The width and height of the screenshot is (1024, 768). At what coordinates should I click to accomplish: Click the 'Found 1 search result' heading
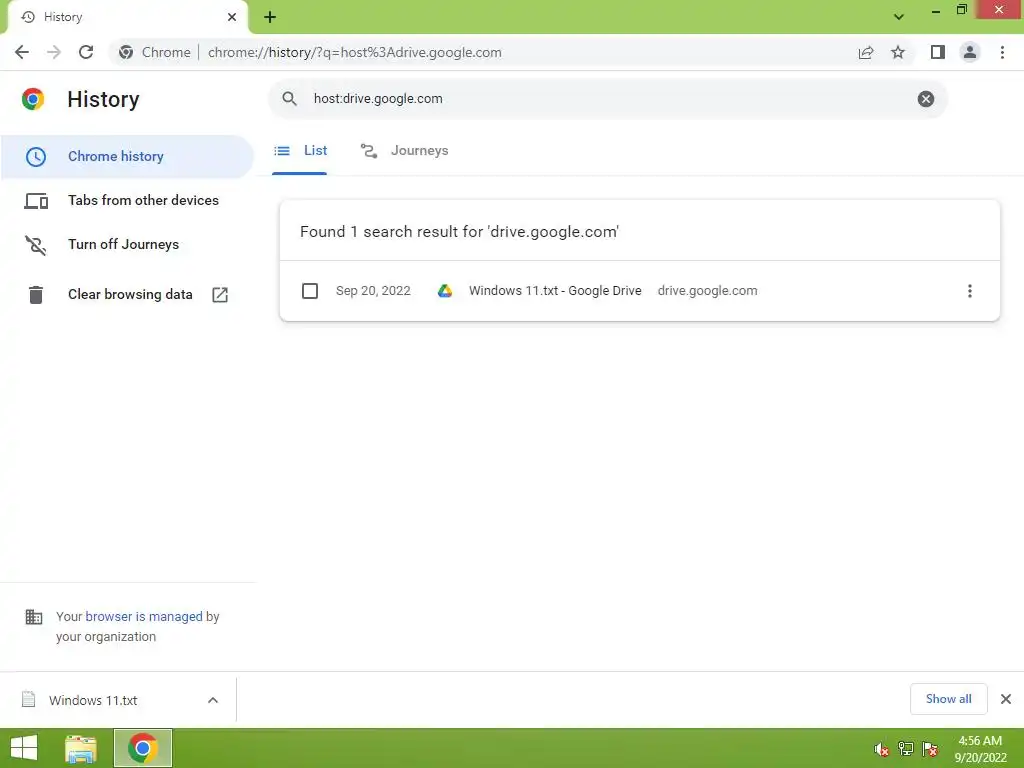coord(459,232)
